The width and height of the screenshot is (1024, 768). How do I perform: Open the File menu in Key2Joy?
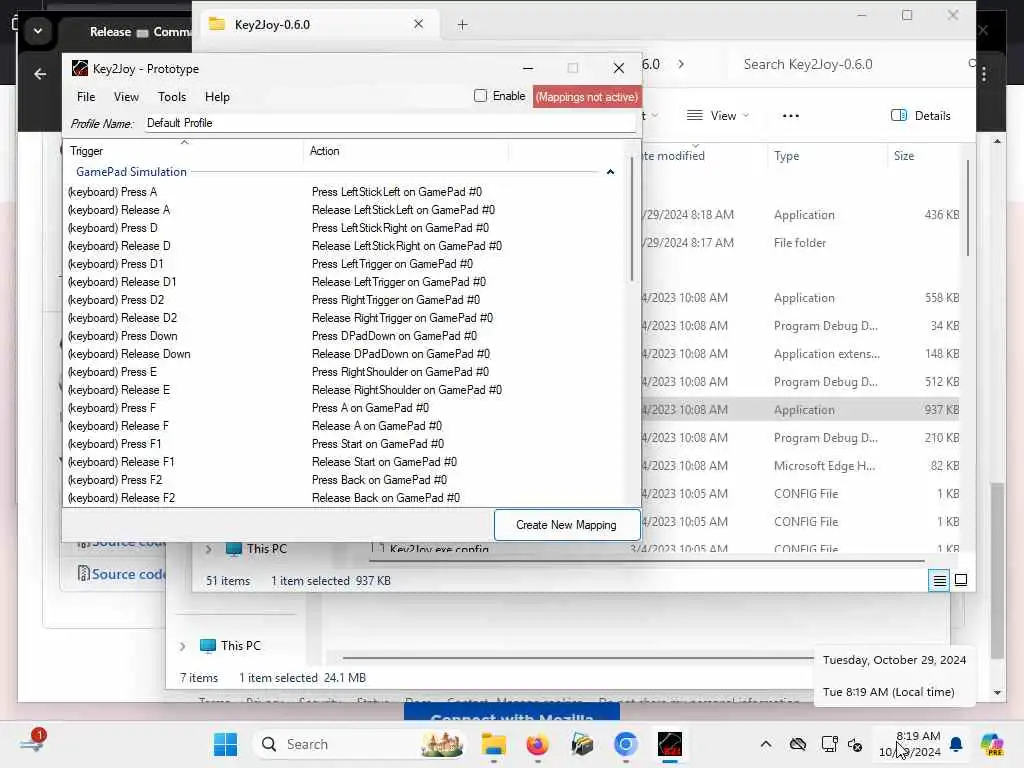click(x=86, y=97)
